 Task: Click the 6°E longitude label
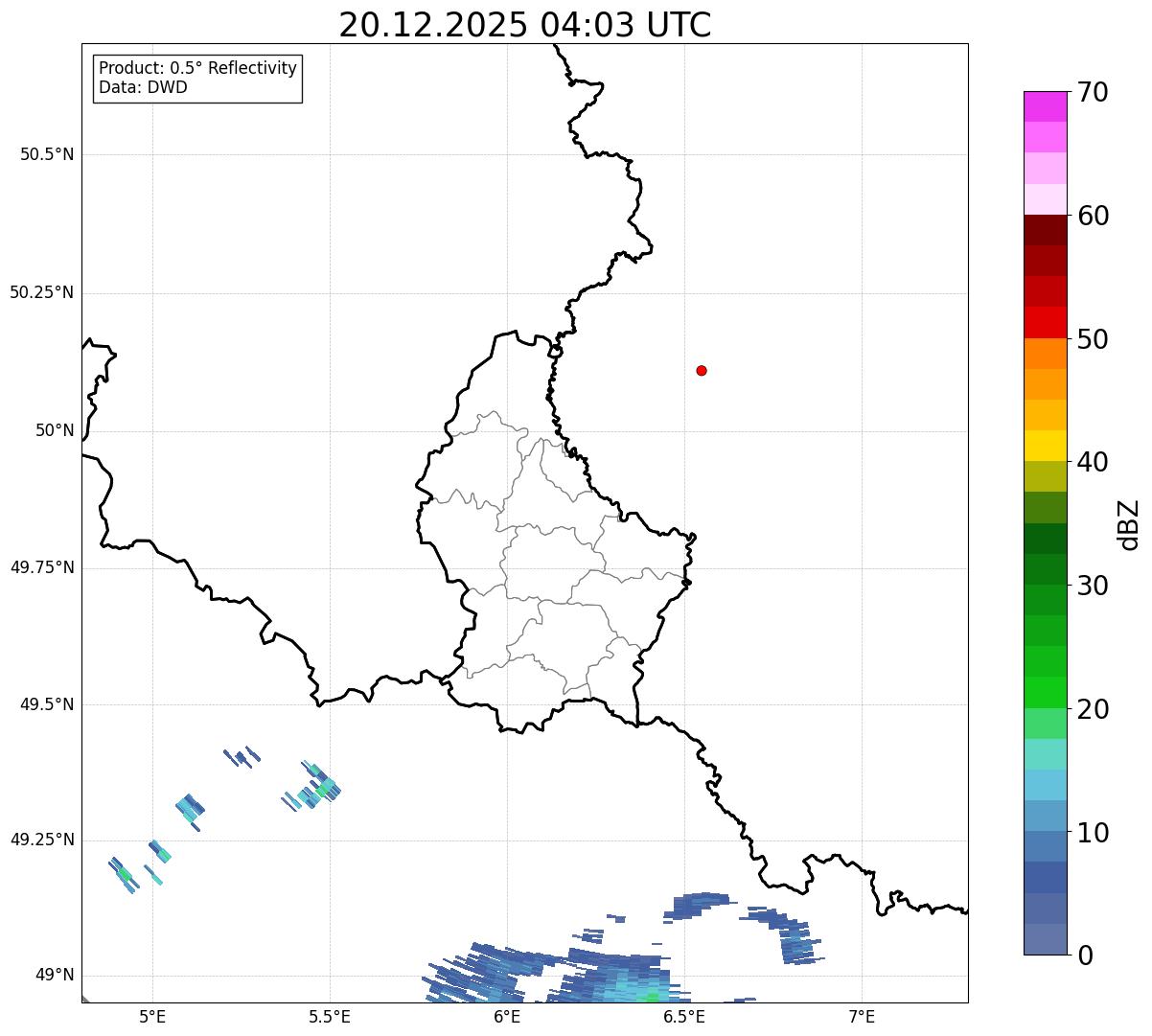pos(507,1017)
